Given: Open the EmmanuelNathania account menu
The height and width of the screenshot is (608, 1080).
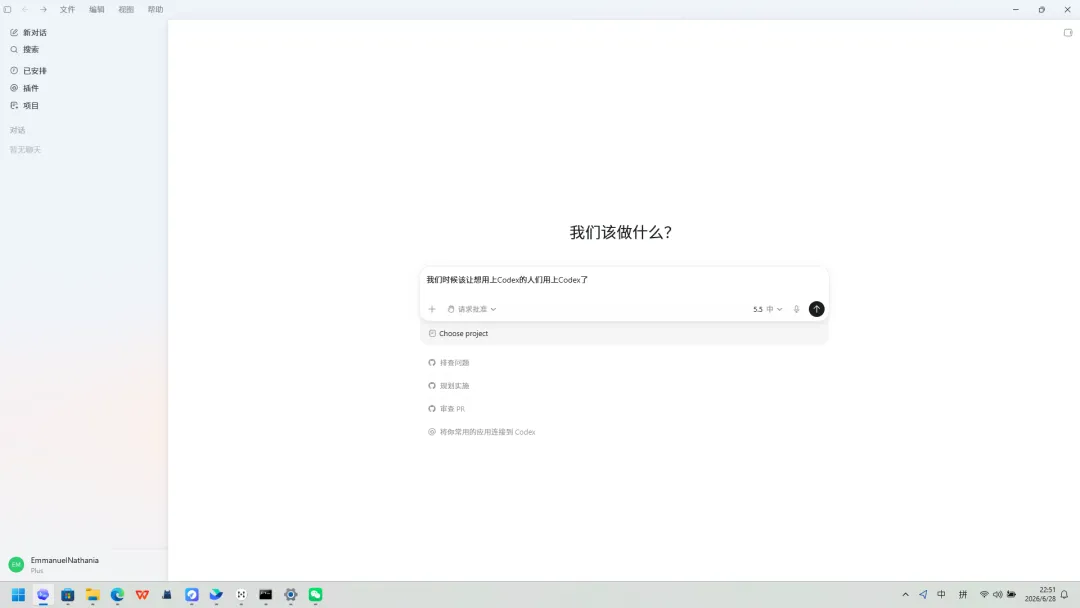Looking at the screenshot, I should [x=83, y=565].
